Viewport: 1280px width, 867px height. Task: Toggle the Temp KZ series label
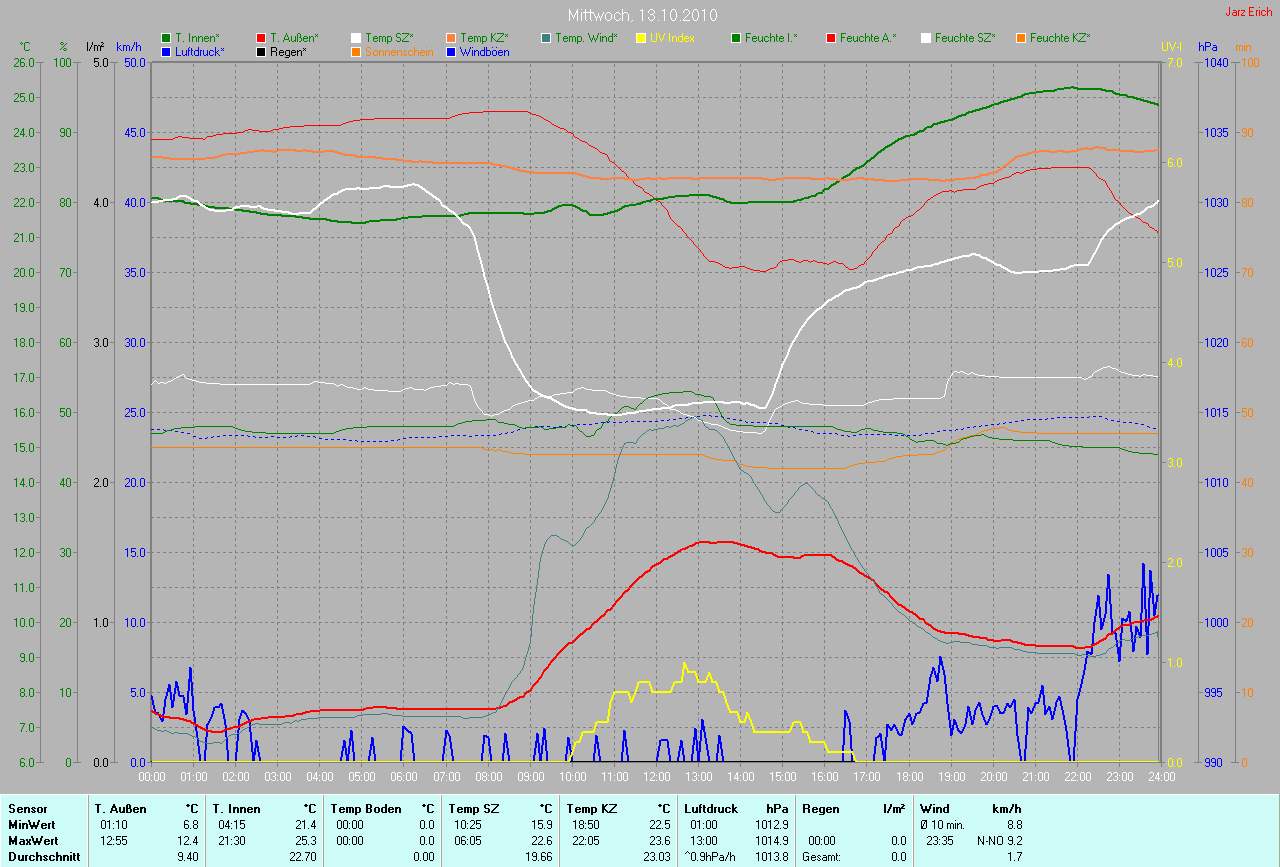tap(484, 38)
